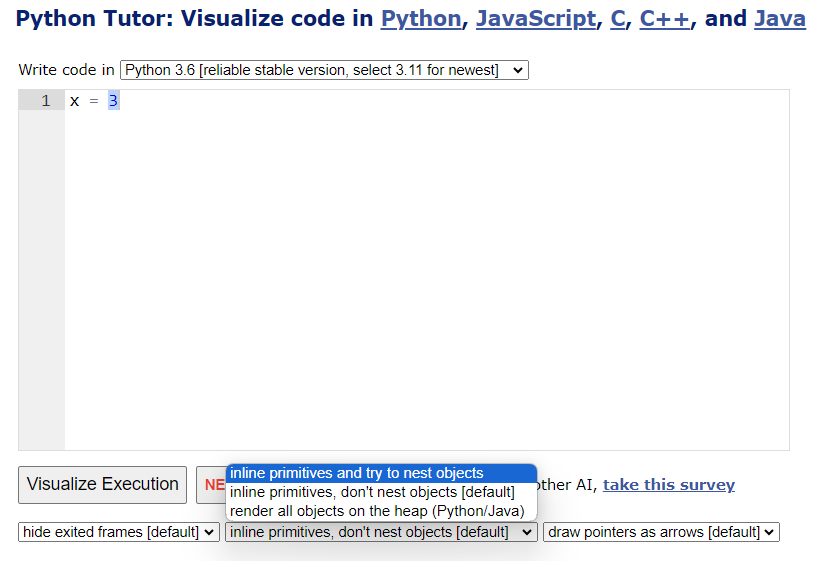Open the 'draw pointers as arrows [default]' dropdown
Screen dimensions: 832x561
tap(661, 532)
